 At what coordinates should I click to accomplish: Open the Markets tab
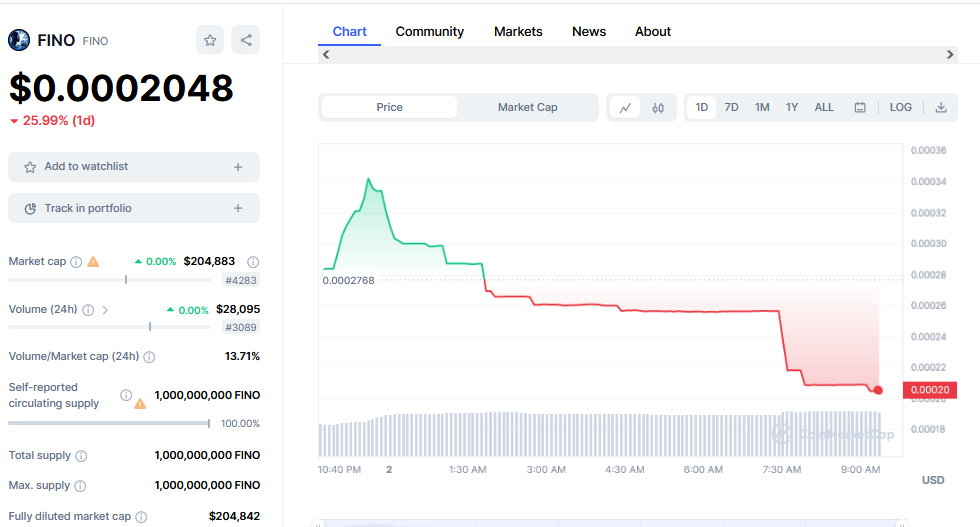pos(518,32)
